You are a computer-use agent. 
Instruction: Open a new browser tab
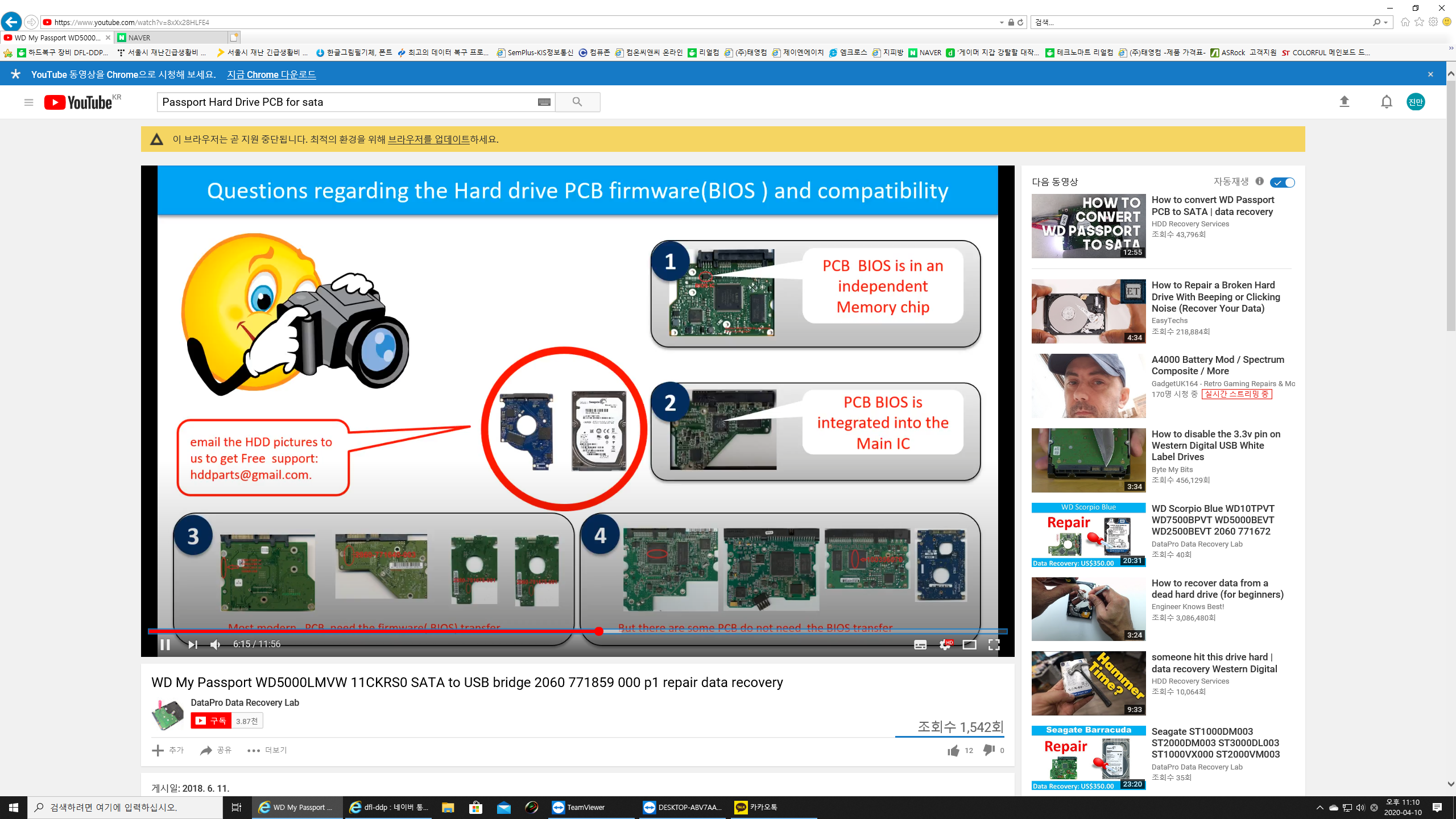pyautogui.click(x=234, y=38)
